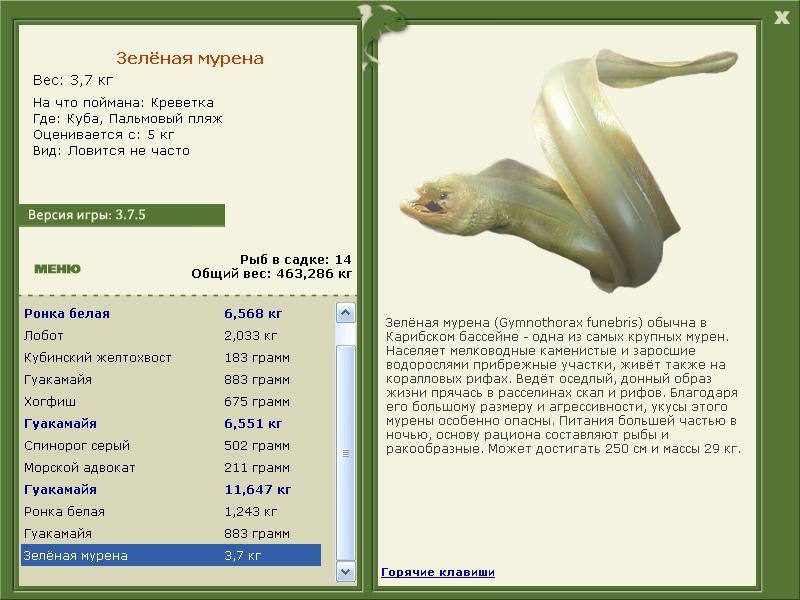
Task: Select the Гуакамайя 11,647 кг row
Action: point(171,489)
